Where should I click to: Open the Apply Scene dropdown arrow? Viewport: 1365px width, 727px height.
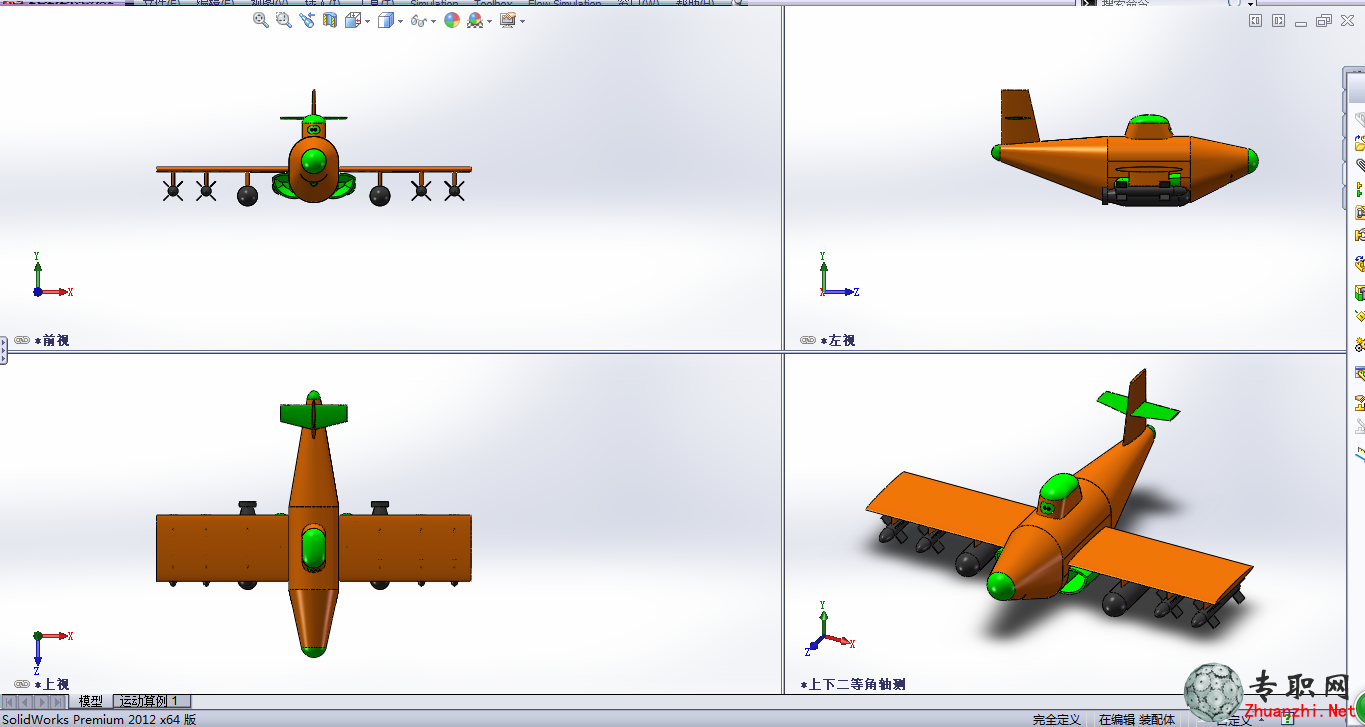point(489,21)
